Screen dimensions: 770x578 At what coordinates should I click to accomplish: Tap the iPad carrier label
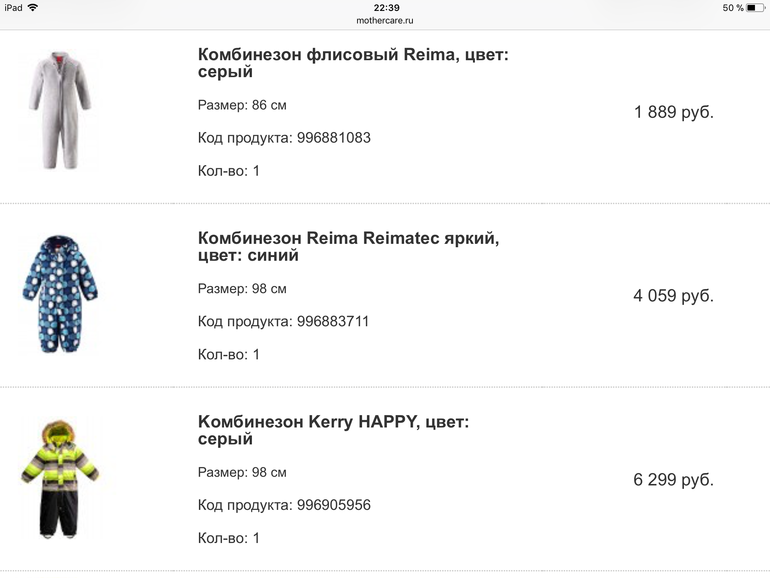point(14,8)
